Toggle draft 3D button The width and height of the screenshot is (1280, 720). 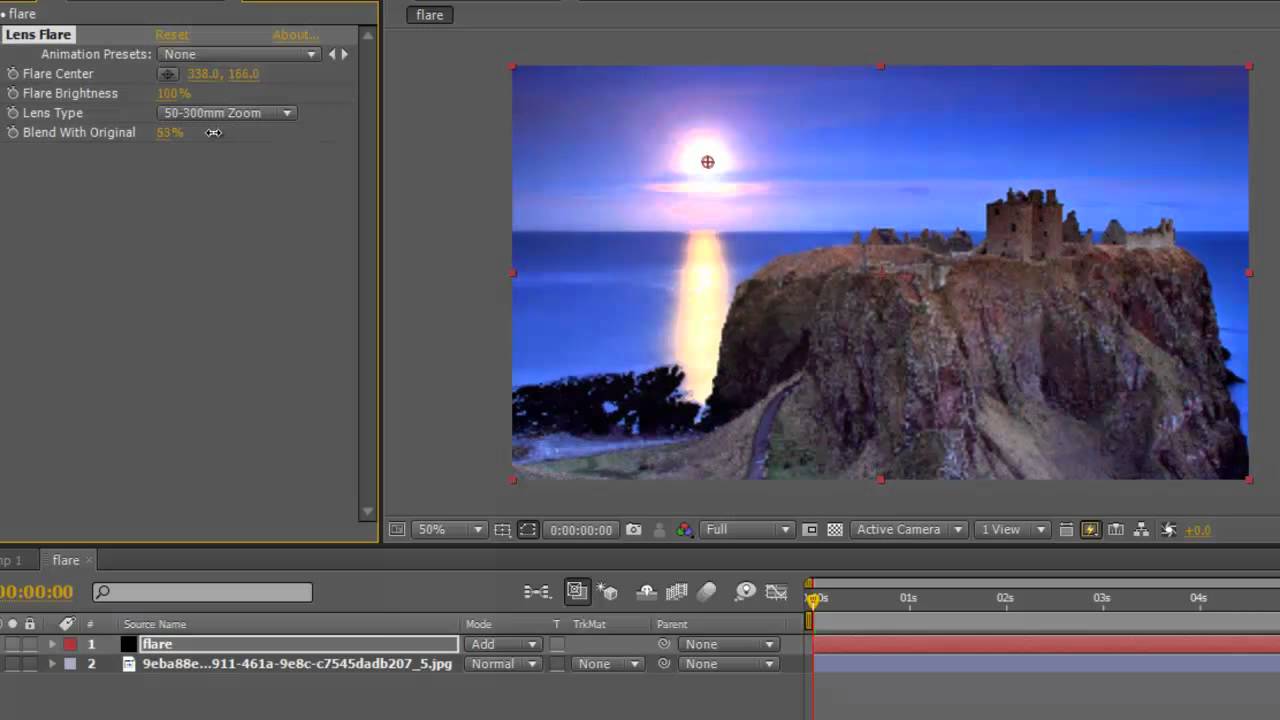point(608,592)
